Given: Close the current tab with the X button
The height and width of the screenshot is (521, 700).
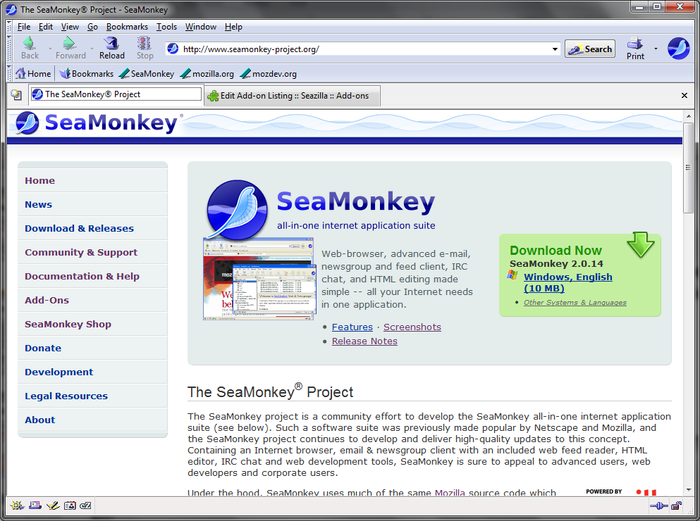Looking at the screenshot, I should [684, 95].
